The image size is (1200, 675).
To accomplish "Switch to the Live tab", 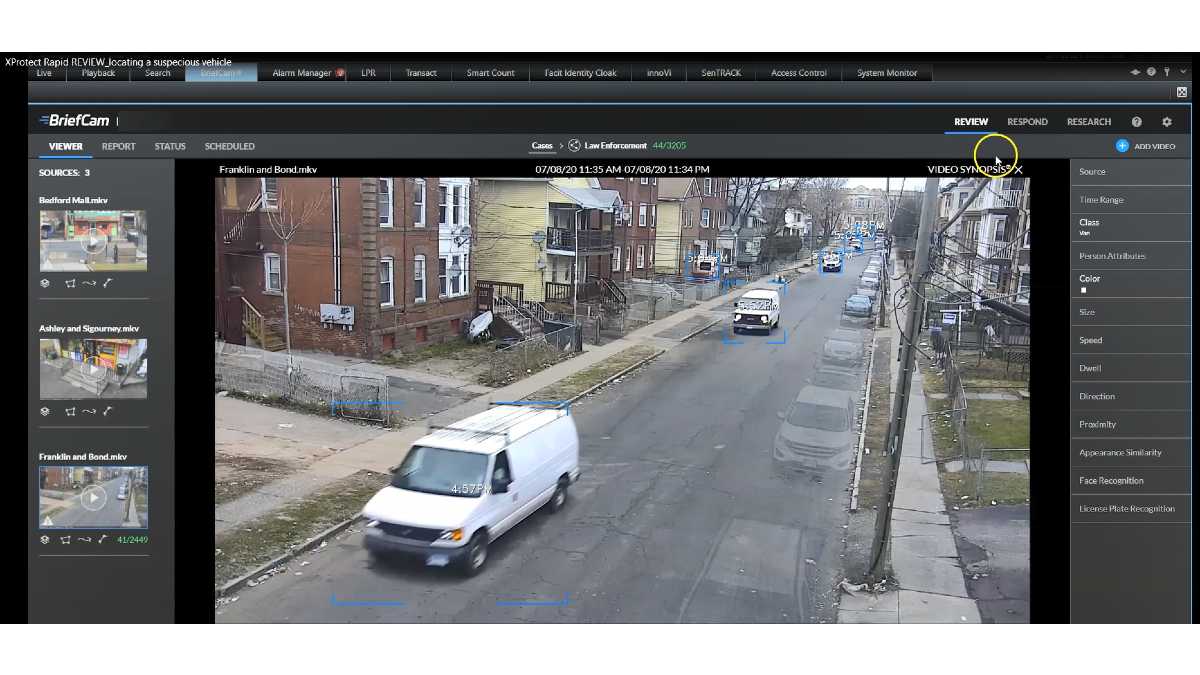I will (44, 73).
